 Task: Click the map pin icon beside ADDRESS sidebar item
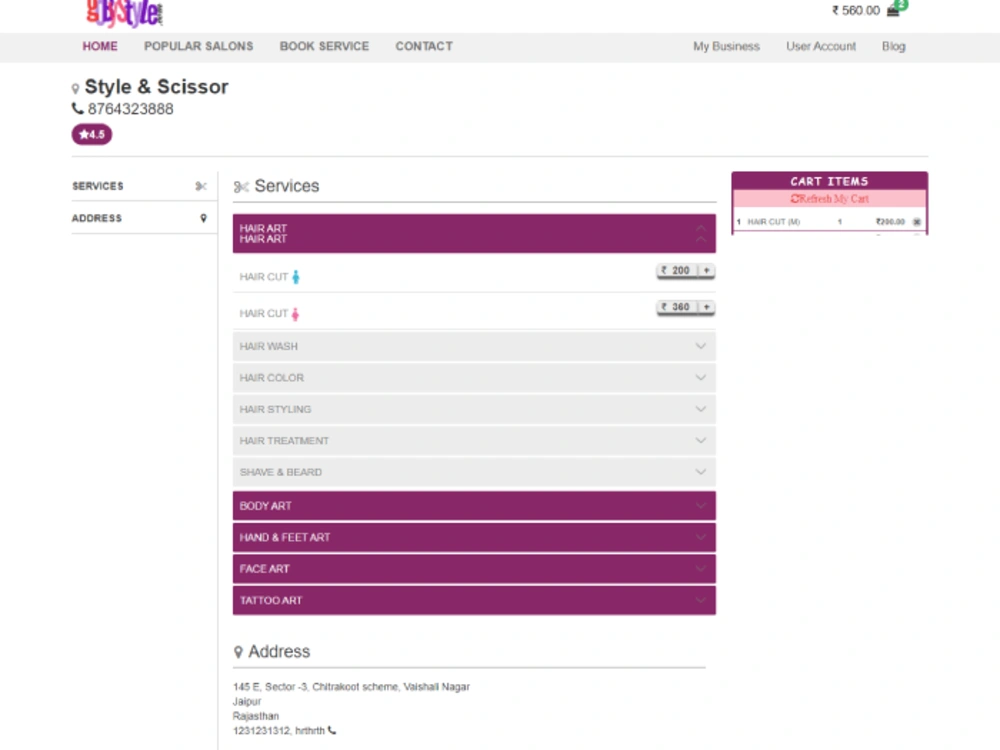coord(203,218)
